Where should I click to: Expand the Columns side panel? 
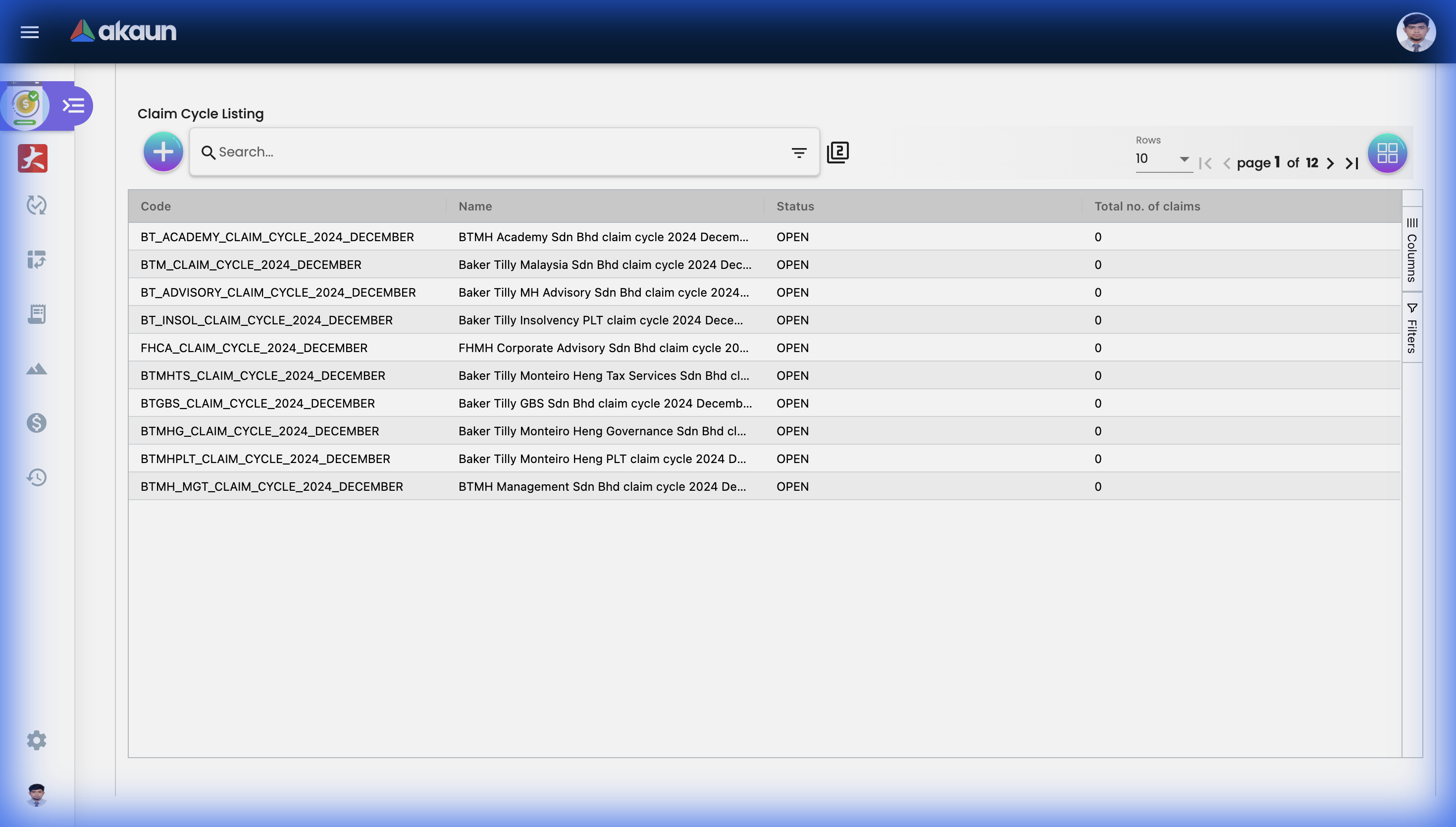[1412, 251]
